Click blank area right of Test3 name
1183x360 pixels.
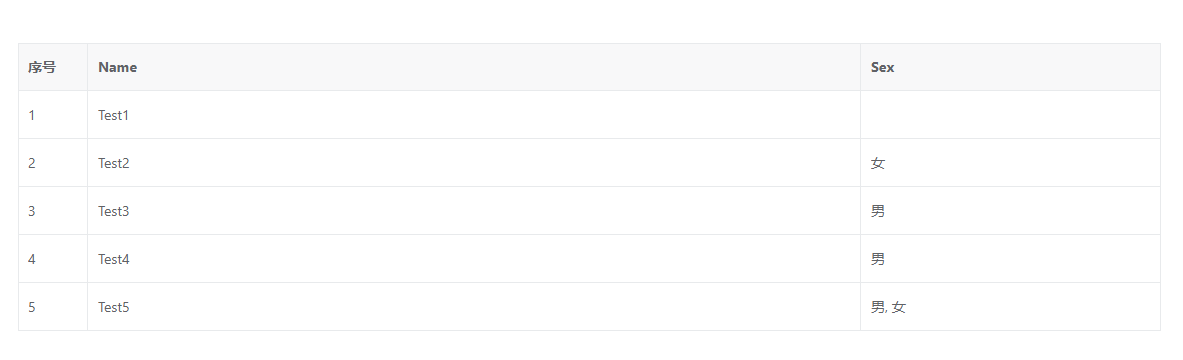[x=495, y=211]
